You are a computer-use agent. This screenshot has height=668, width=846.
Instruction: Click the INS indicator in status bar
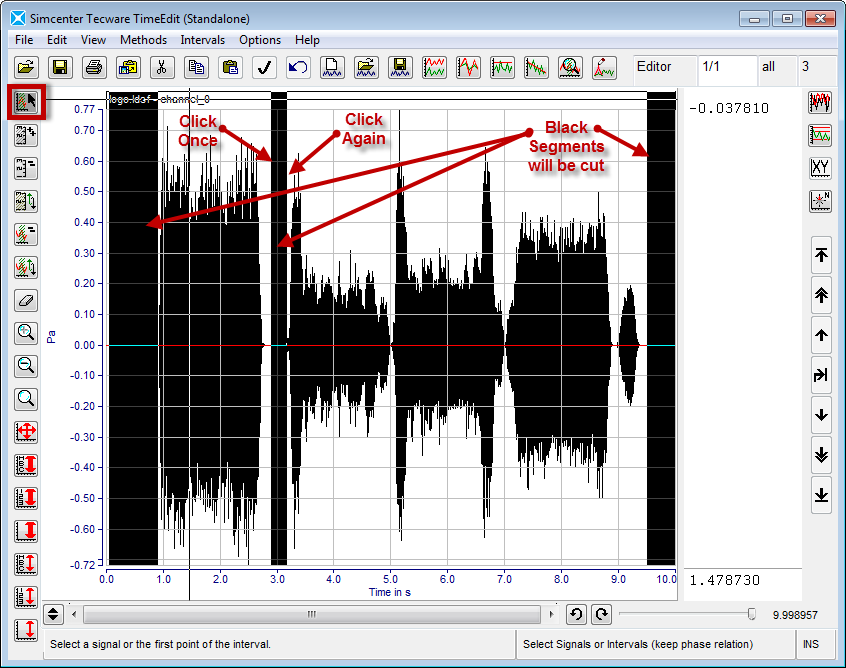(x=811, y=644)
